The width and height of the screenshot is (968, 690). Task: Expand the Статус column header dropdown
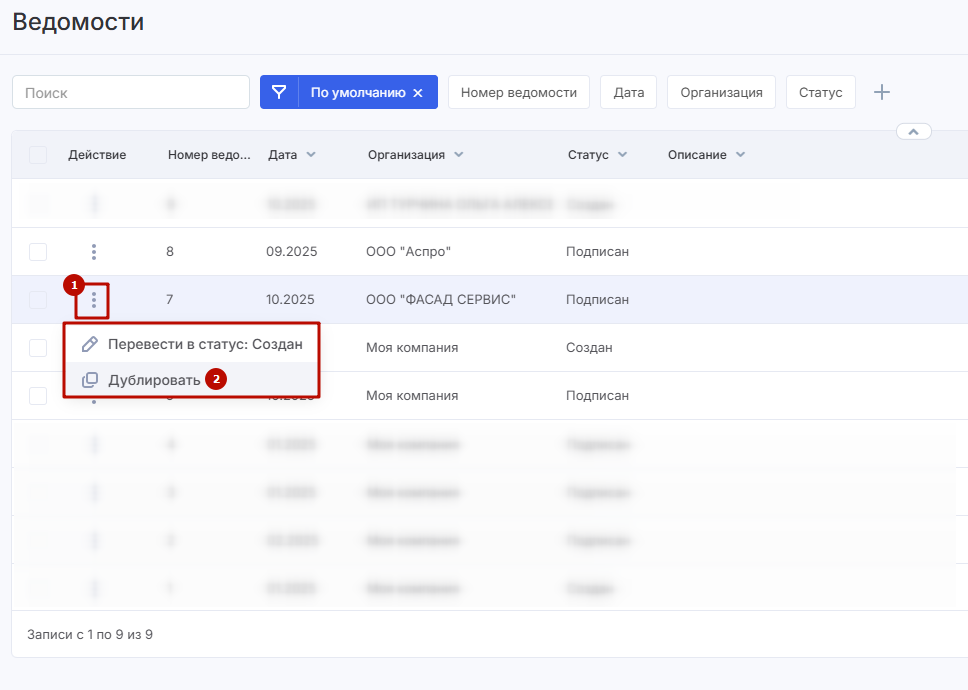click(x=622, y=155)
